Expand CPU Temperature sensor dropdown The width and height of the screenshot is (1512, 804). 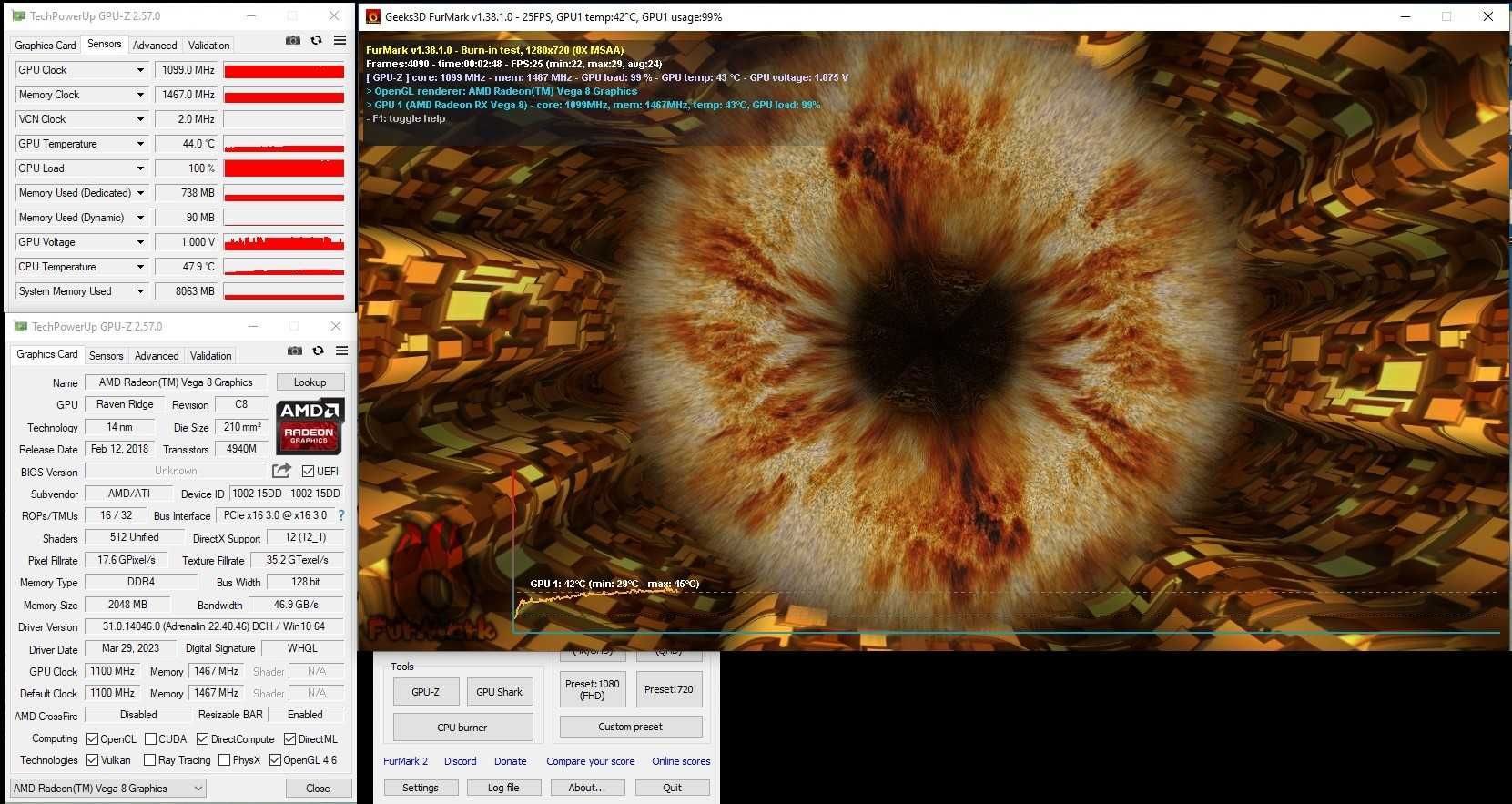[x=140, y=267]
